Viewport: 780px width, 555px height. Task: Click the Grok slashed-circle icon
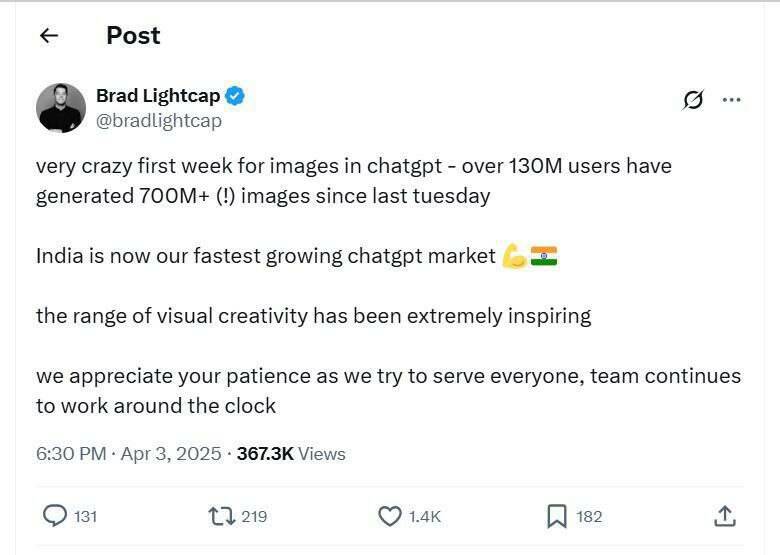692,100
